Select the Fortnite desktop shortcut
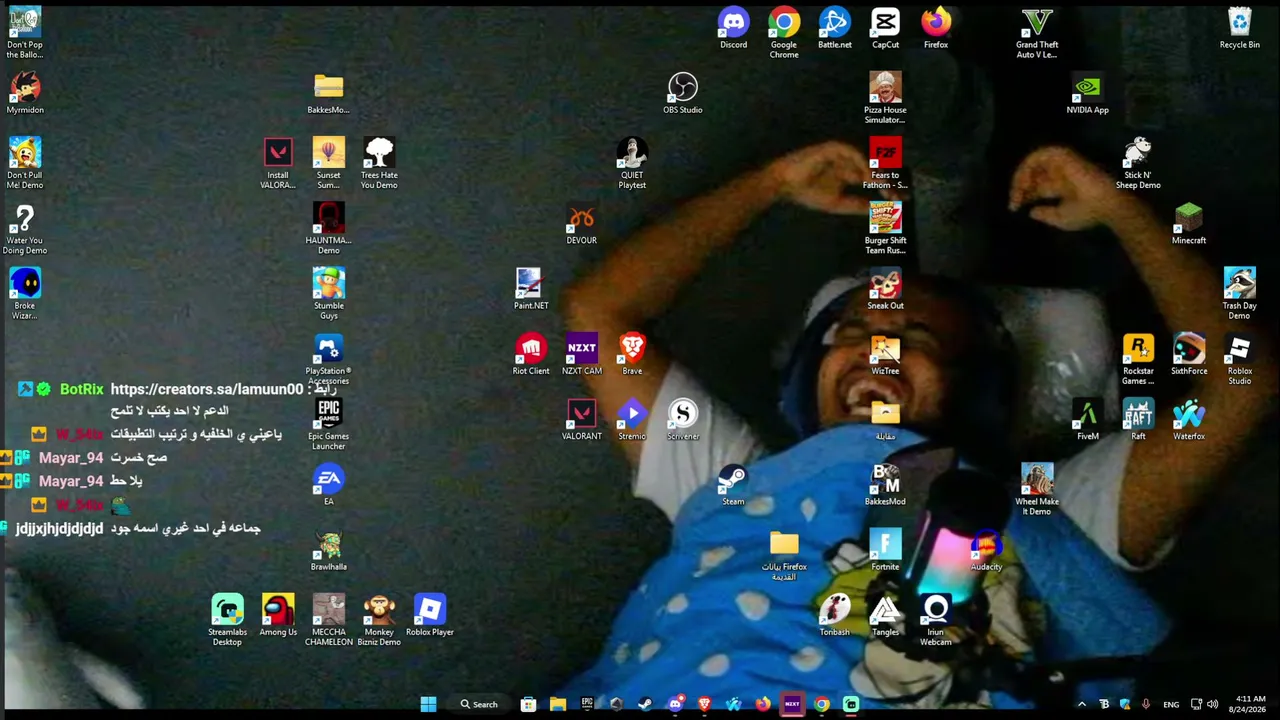This screenshot has height=720, width=1280. (x=885, y=550)
